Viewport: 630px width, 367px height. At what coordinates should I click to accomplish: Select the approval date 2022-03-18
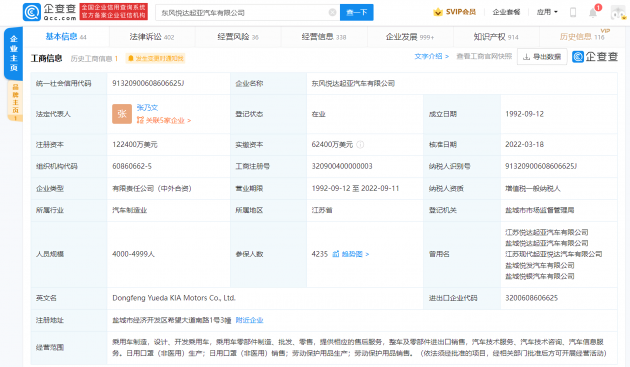(524, 145)
